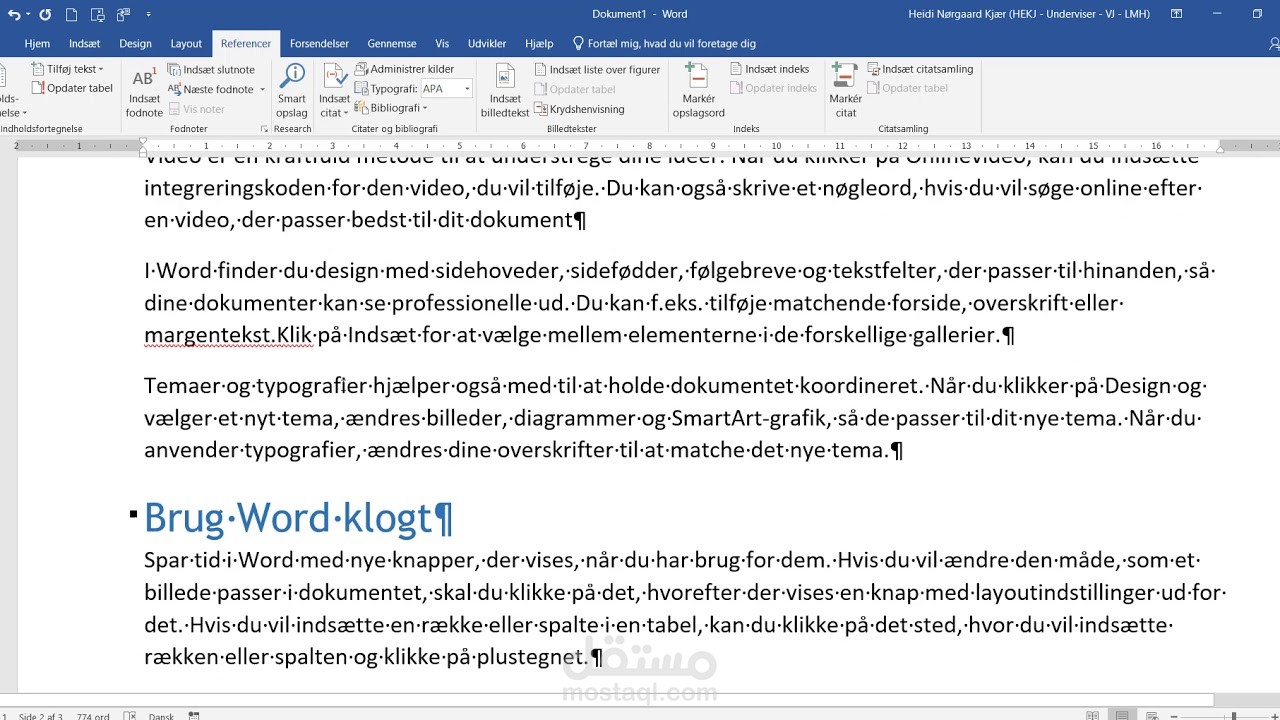Click Indsæt citatsamling

click(920, 69)
